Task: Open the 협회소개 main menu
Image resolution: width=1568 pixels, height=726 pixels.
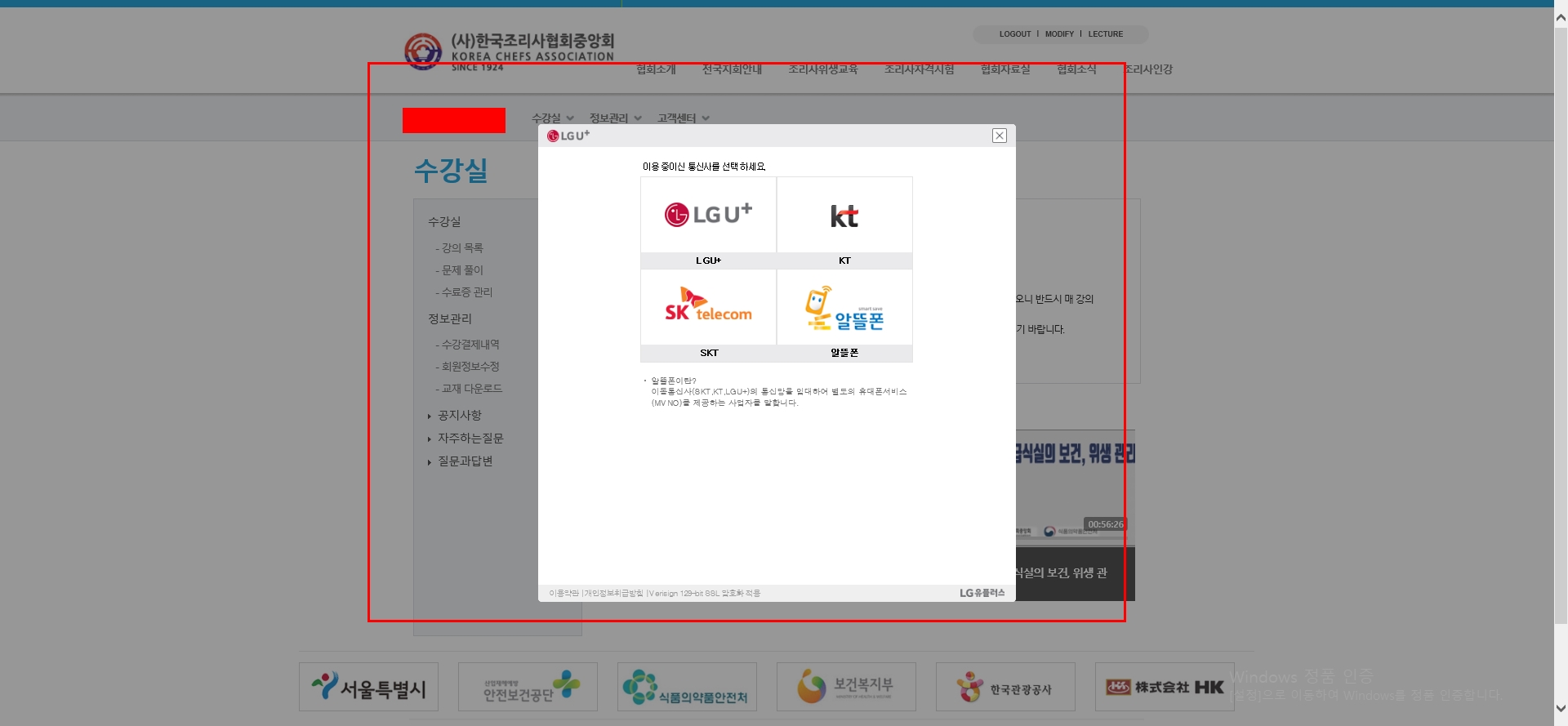Action: [x=656, y=69]
